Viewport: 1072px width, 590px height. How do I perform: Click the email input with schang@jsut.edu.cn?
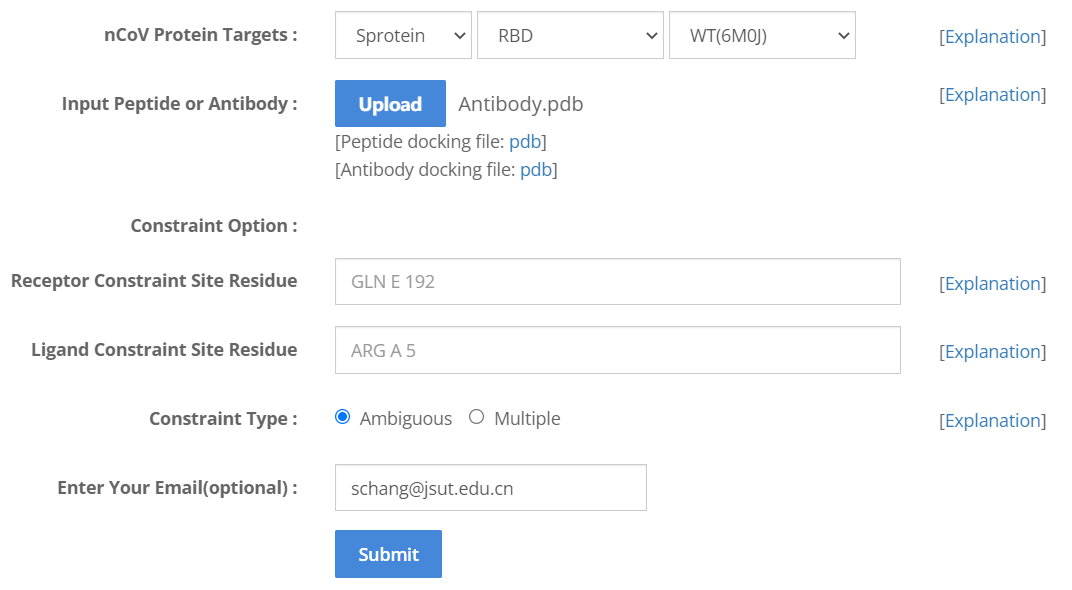(x=490, y=488)
